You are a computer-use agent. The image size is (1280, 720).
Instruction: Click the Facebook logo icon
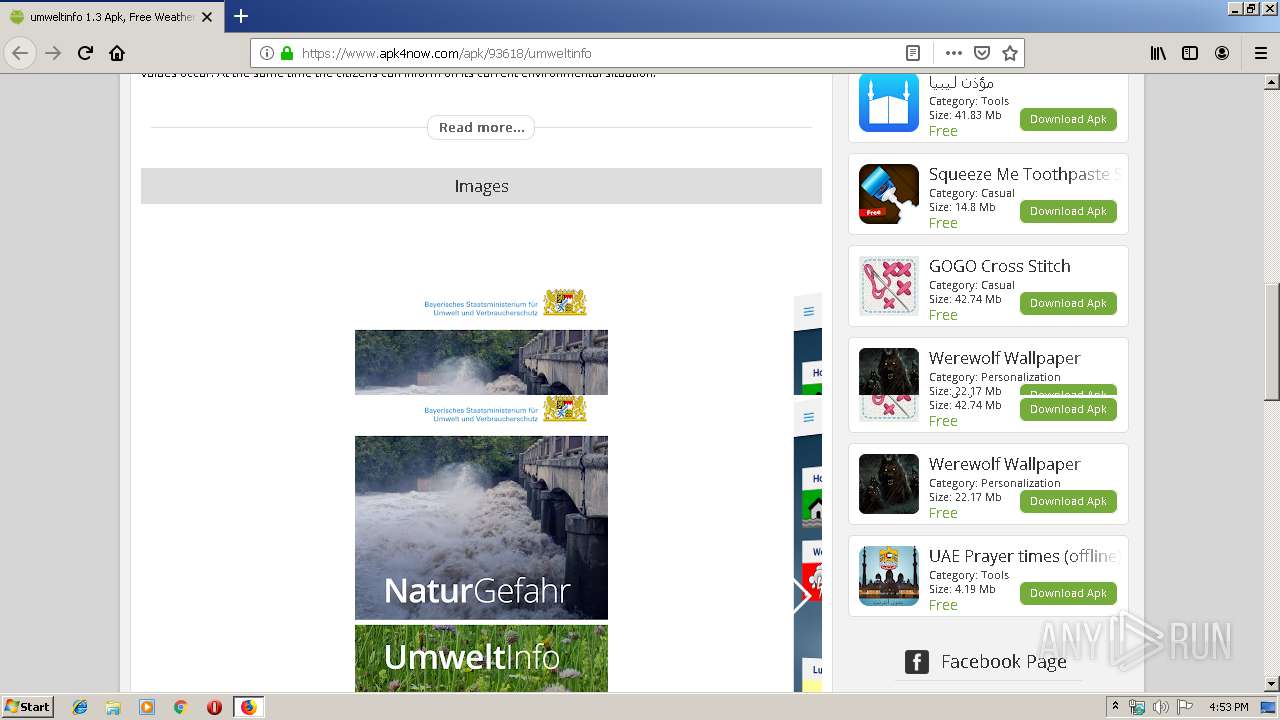coord(917,662)
